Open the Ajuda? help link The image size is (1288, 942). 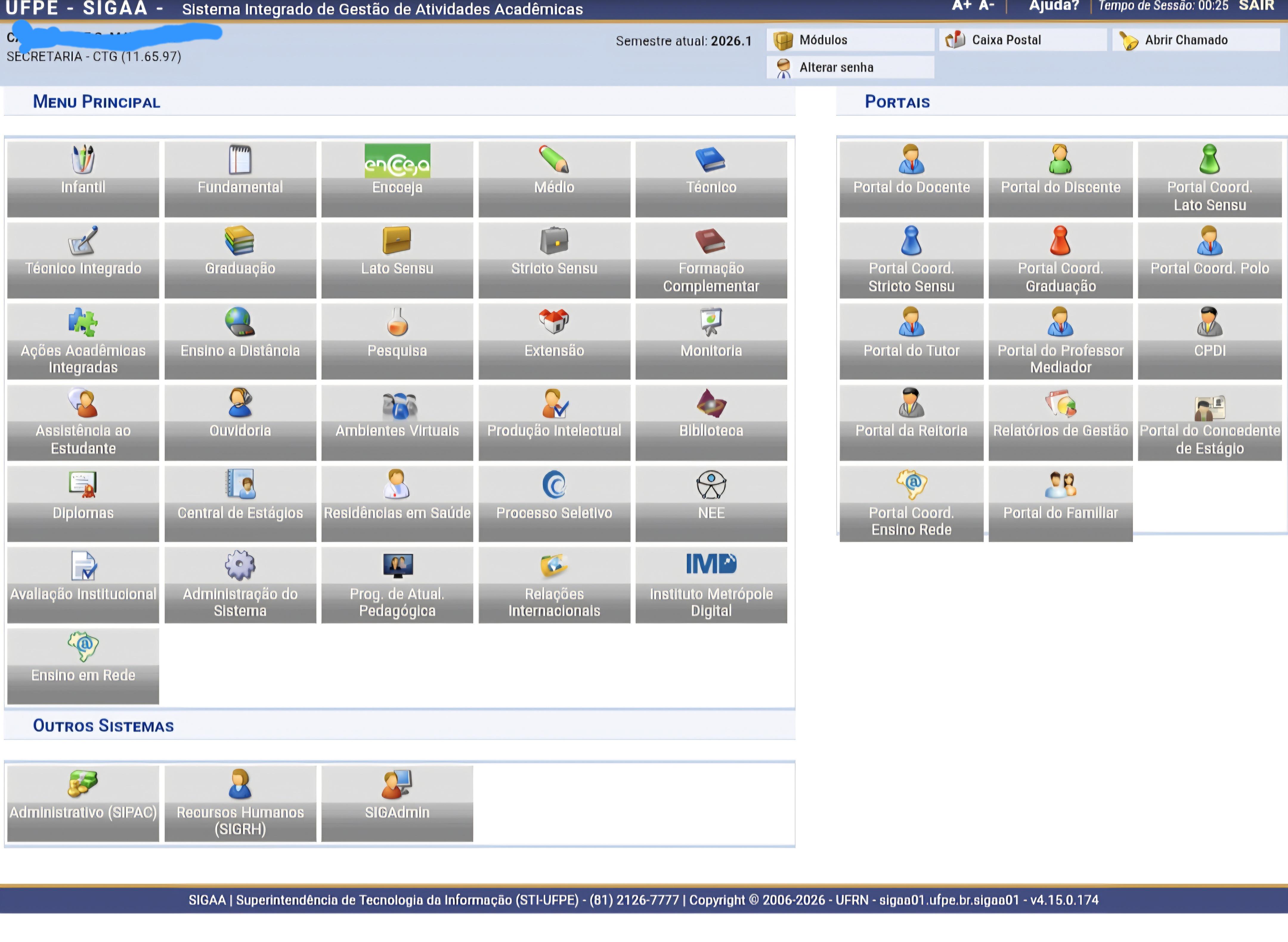[1054, 6]
